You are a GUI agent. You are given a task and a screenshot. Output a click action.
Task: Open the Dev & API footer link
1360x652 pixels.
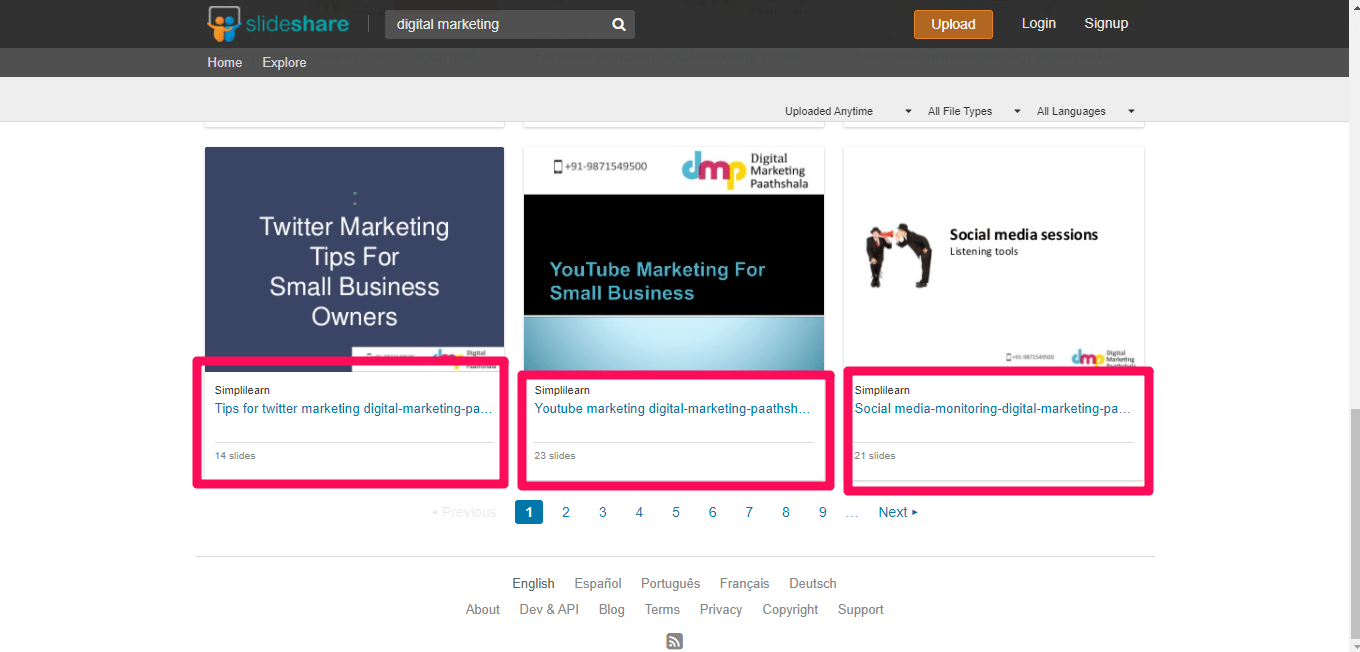point(549,609)
